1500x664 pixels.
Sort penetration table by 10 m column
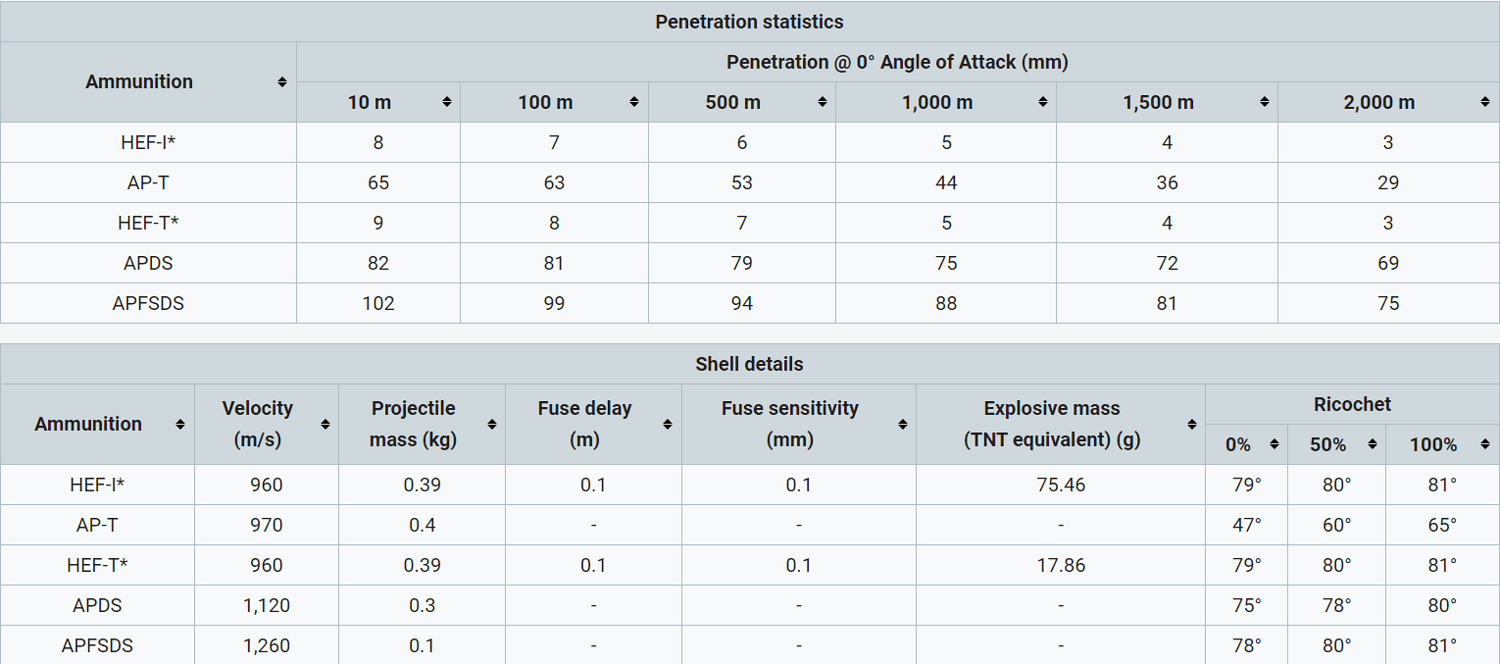click(446, 102)
